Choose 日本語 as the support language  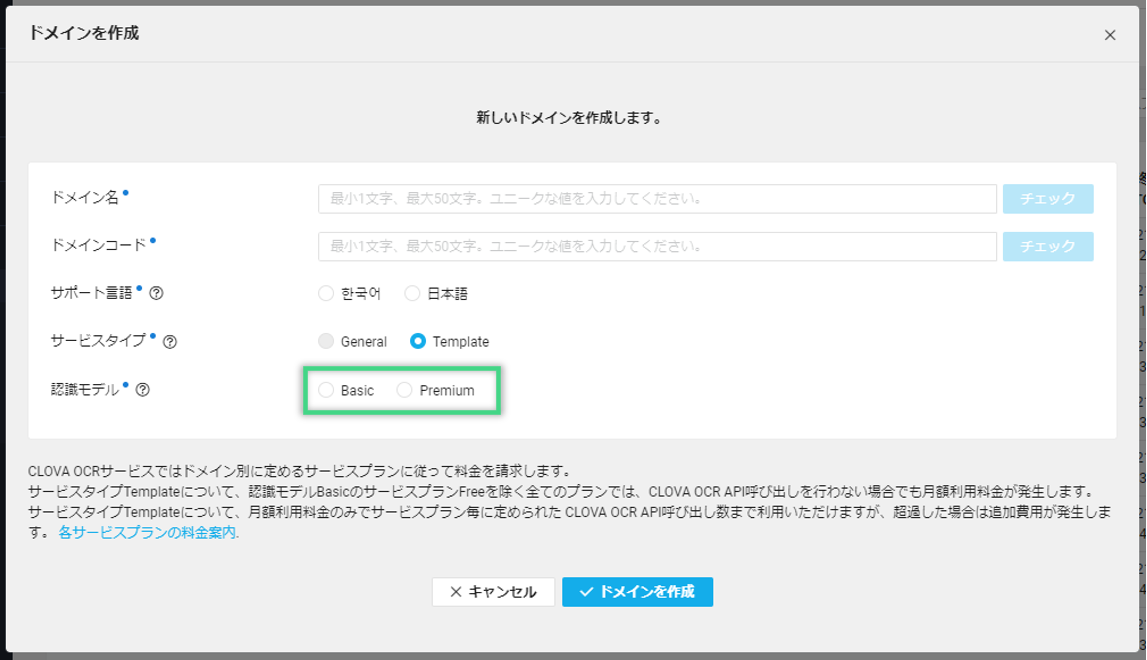tap(412, 294)
